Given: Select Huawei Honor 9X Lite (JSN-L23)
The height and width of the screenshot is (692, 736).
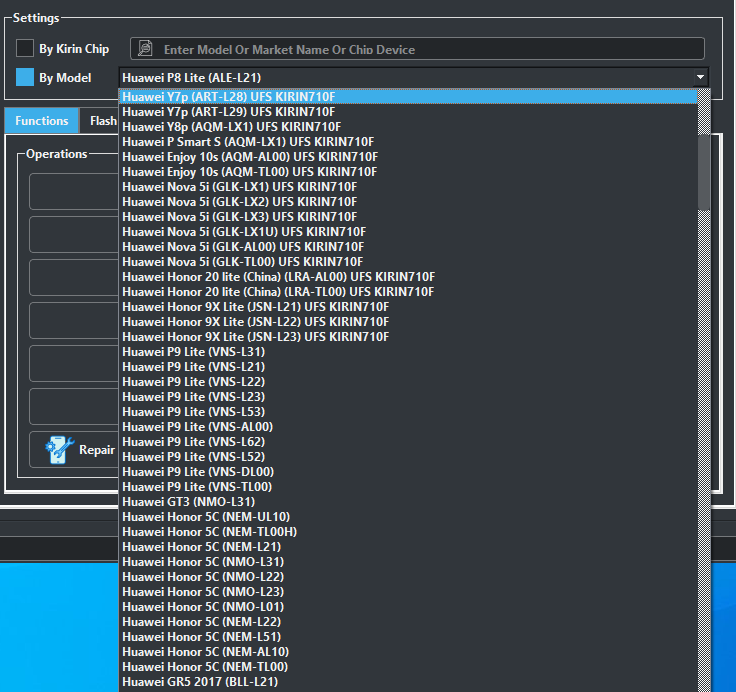Looking at the screenshot, I should click(x=408, y=337).
